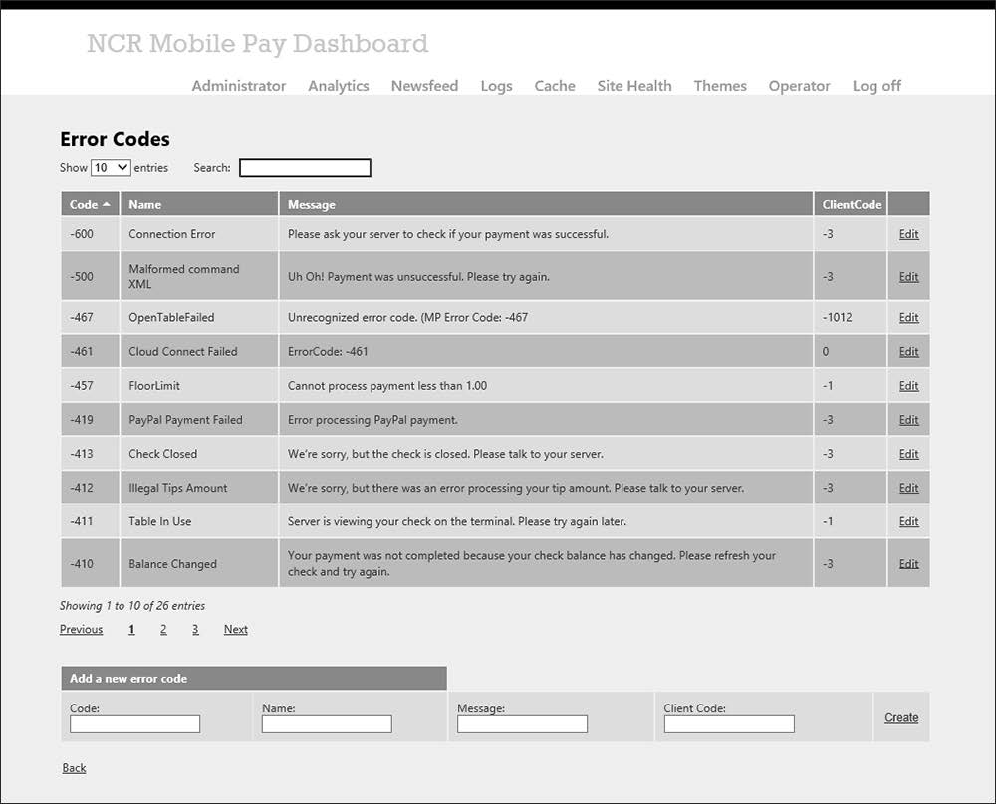Create a new error code

coord(900,717)
